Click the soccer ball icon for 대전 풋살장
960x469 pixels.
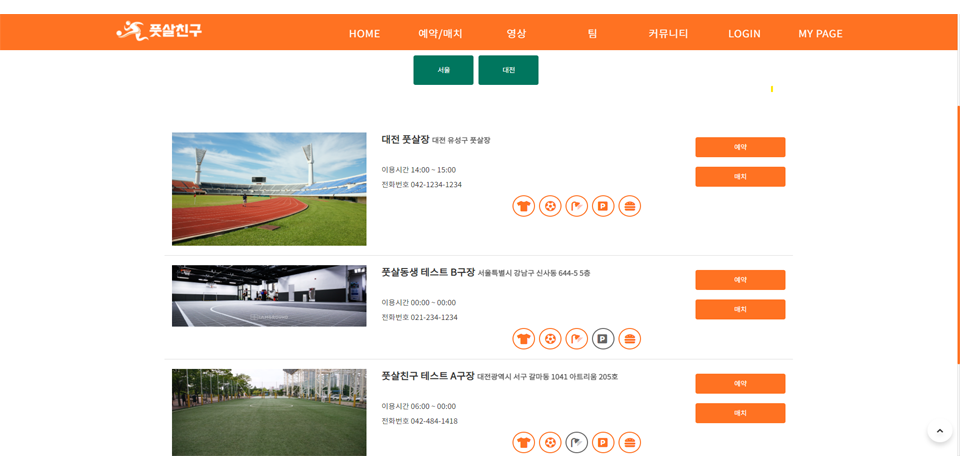(x=550, y=206)
